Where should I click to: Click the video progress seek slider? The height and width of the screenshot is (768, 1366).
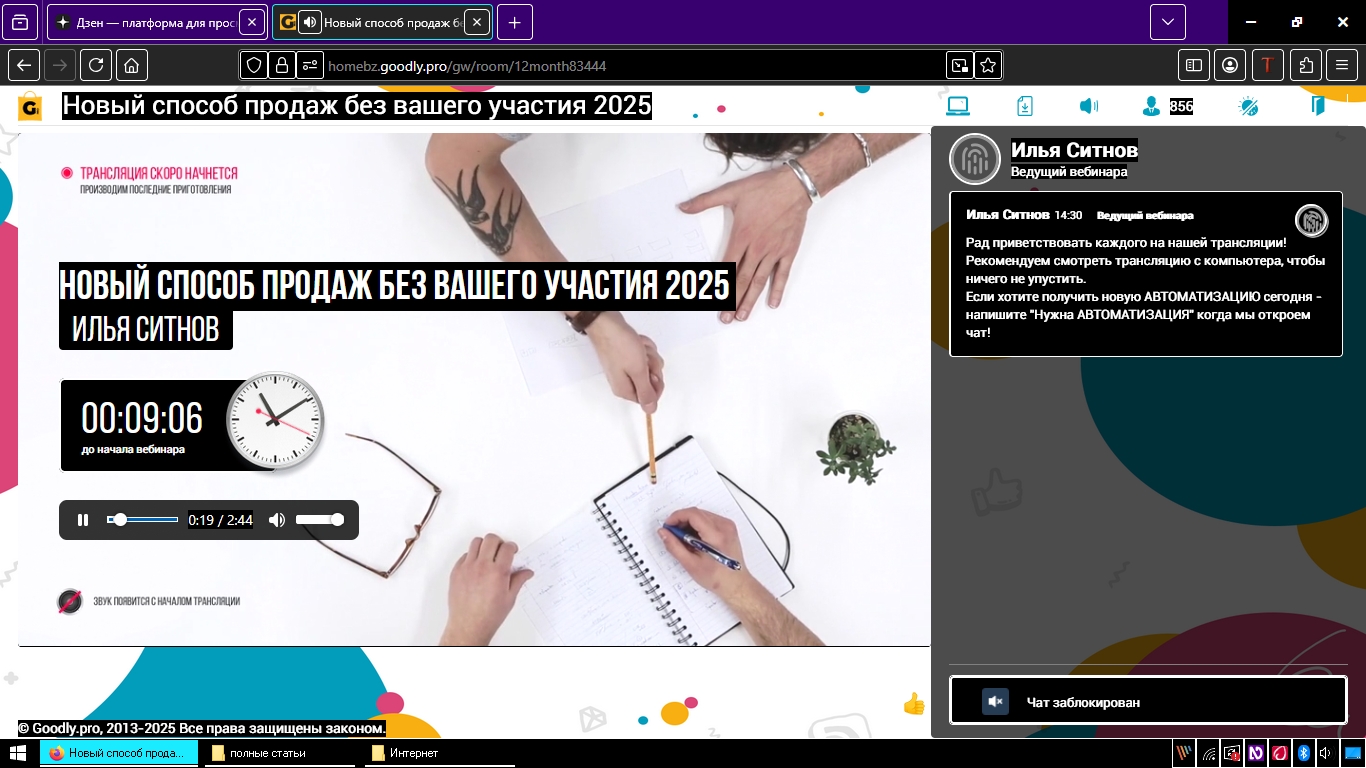(x=142, y=520)
